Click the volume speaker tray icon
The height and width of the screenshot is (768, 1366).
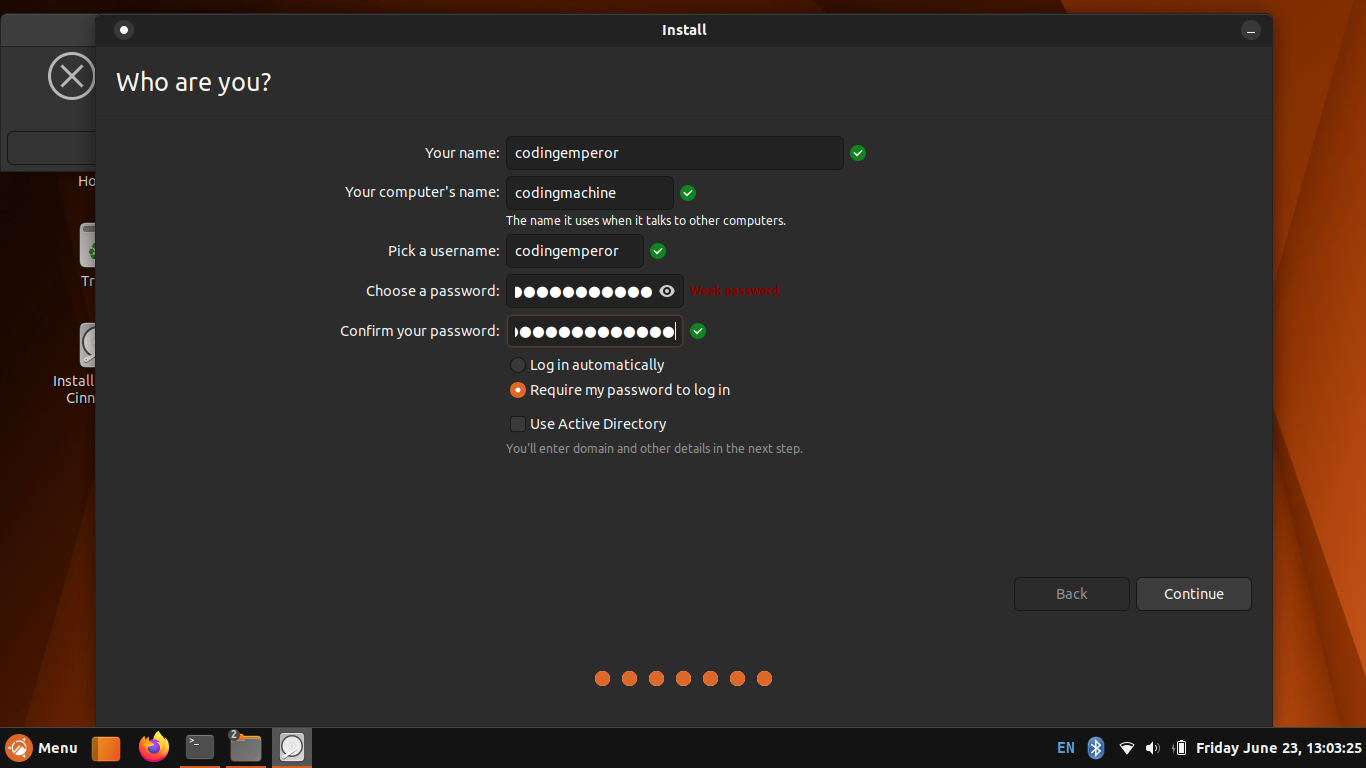1153,748
